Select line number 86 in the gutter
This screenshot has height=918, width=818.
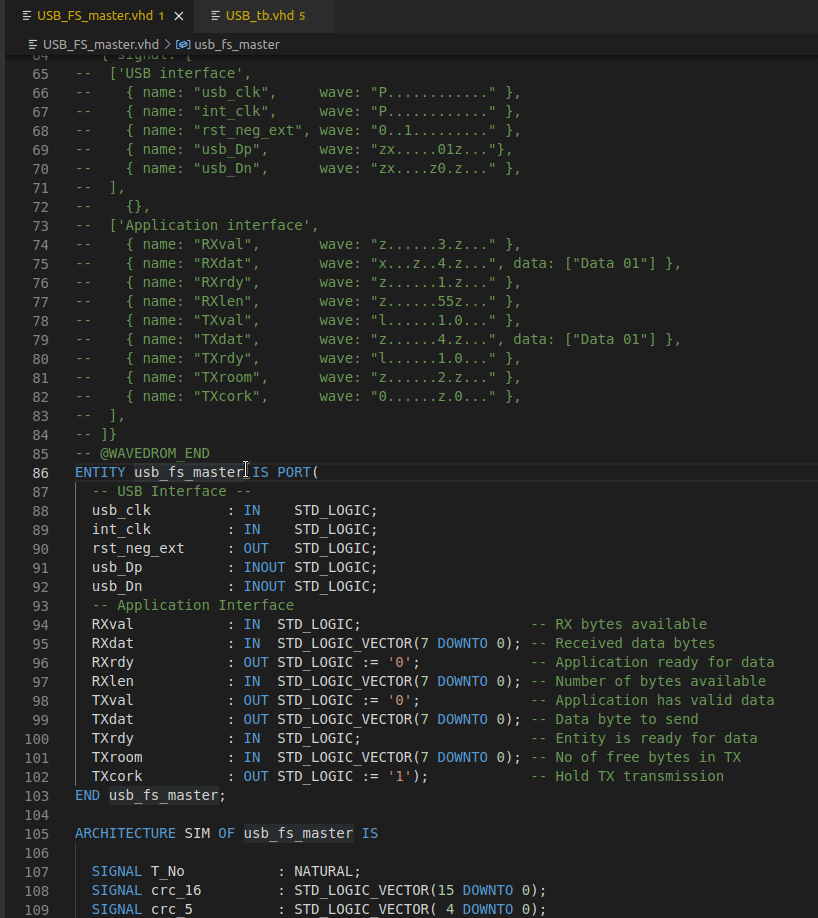coord(40,472)
